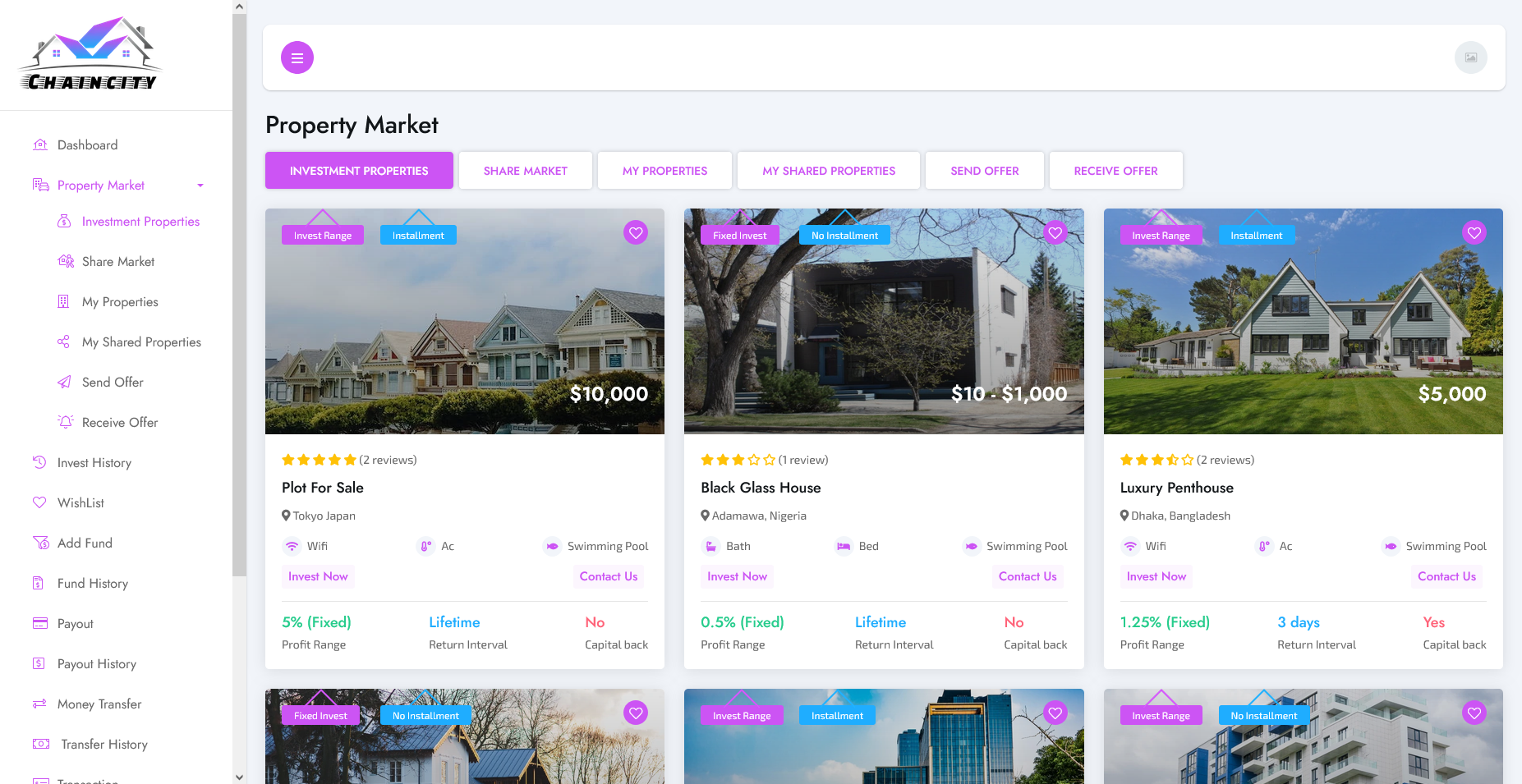
Task: Collapse the Property Market submenu arrow
Action: [x=200, y=186]
